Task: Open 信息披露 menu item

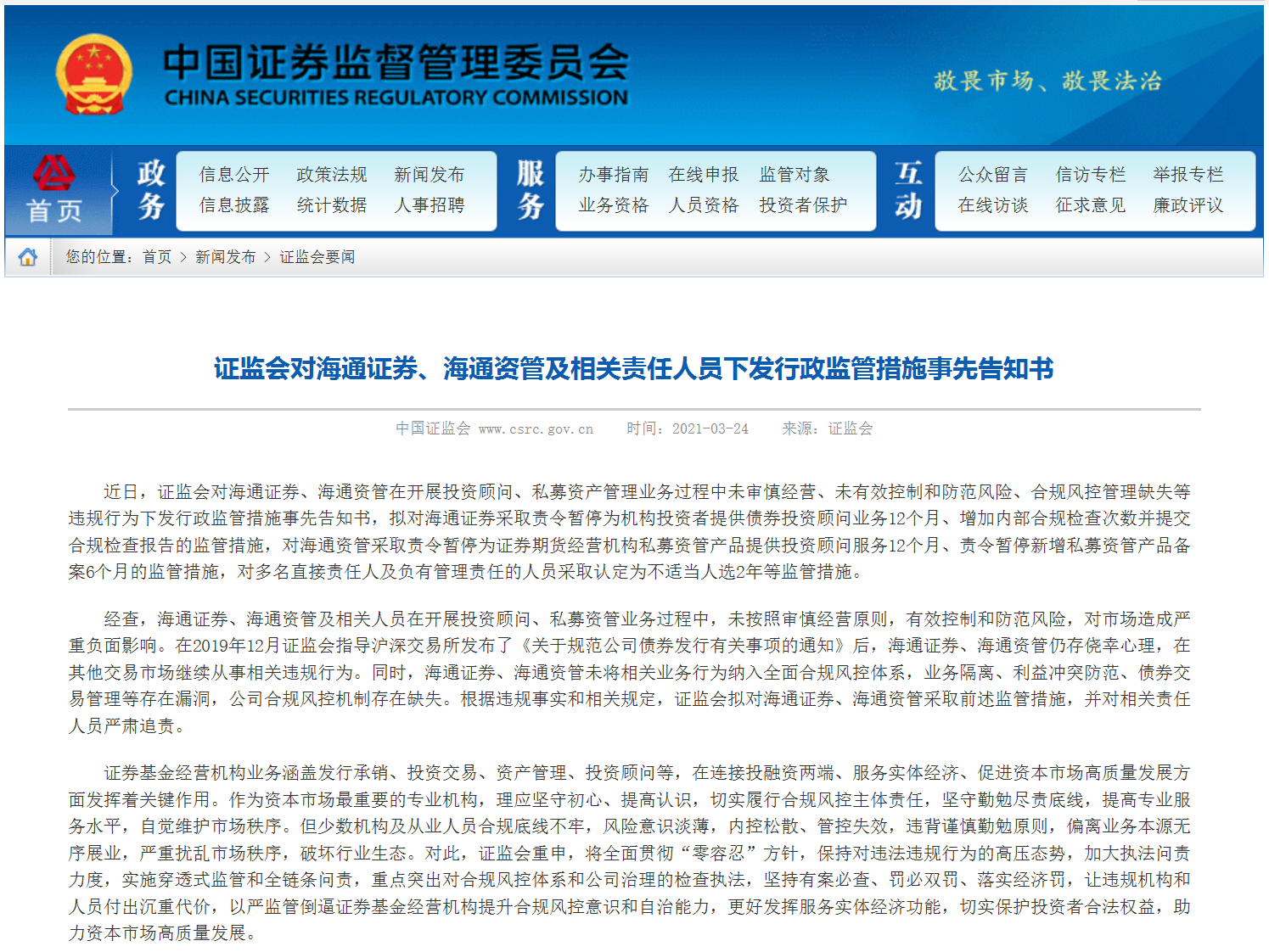Action: tap(234, 205)
